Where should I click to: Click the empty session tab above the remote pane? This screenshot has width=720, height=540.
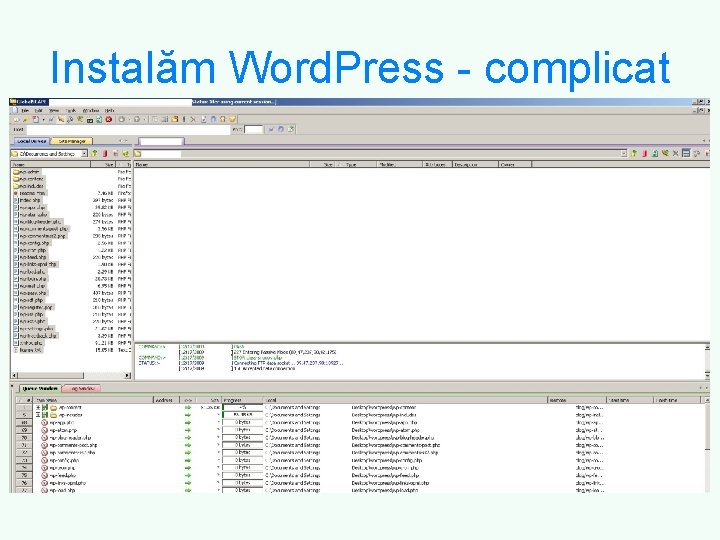(161, 141)
